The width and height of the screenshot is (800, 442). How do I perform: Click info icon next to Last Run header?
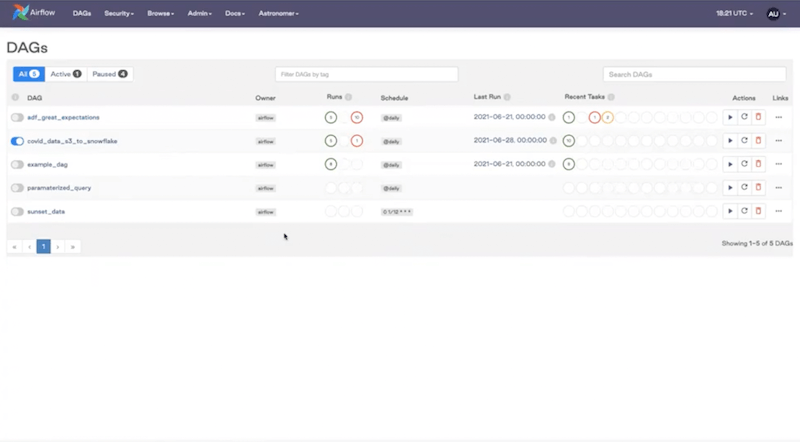point(507,97)
